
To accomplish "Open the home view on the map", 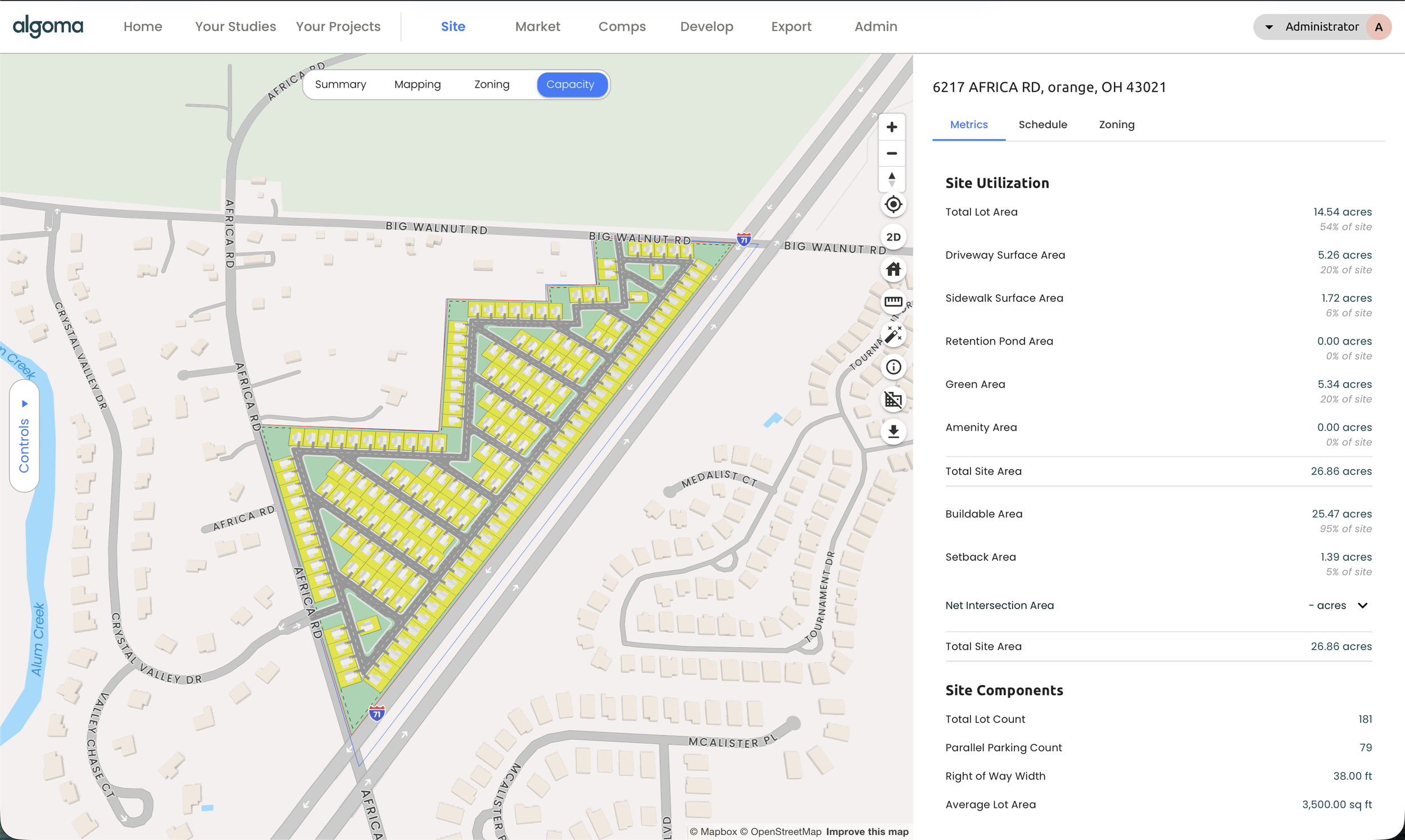I will point(893,270).
